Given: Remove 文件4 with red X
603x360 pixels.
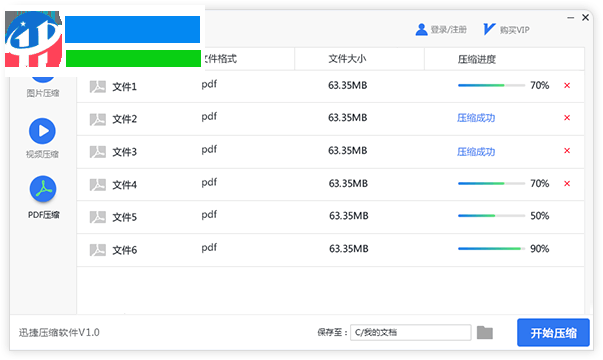Looking at the screenshot, I should pos(567,183).
